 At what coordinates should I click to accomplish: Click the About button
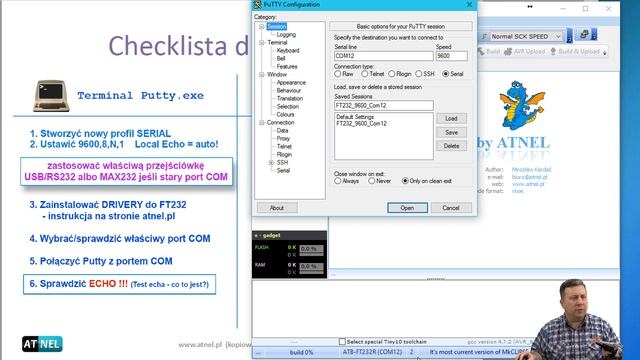[x=277, y=208]
